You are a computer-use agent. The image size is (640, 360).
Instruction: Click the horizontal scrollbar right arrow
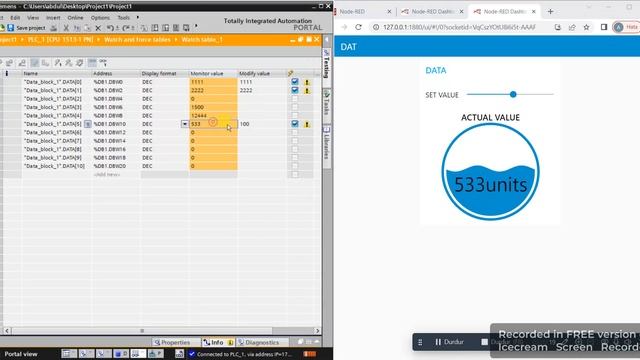tap(318, 331)
